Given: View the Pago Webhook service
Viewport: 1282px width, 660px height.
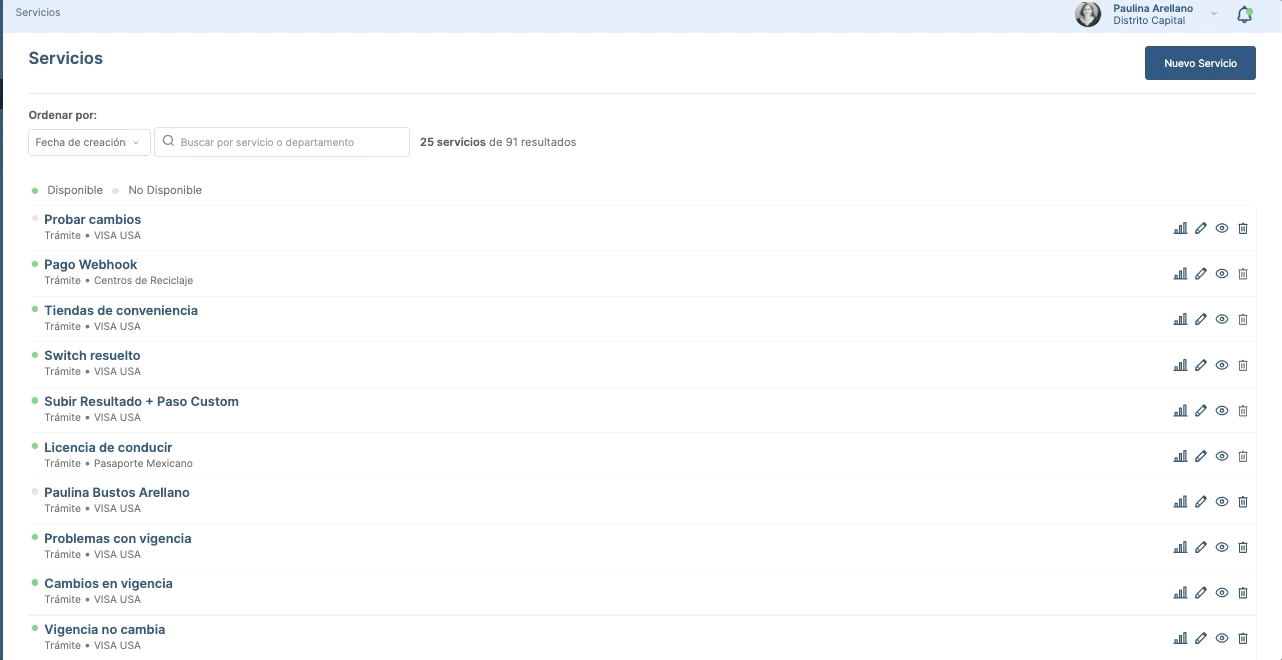Looking at the screenshot, I should click(1222, 274).
